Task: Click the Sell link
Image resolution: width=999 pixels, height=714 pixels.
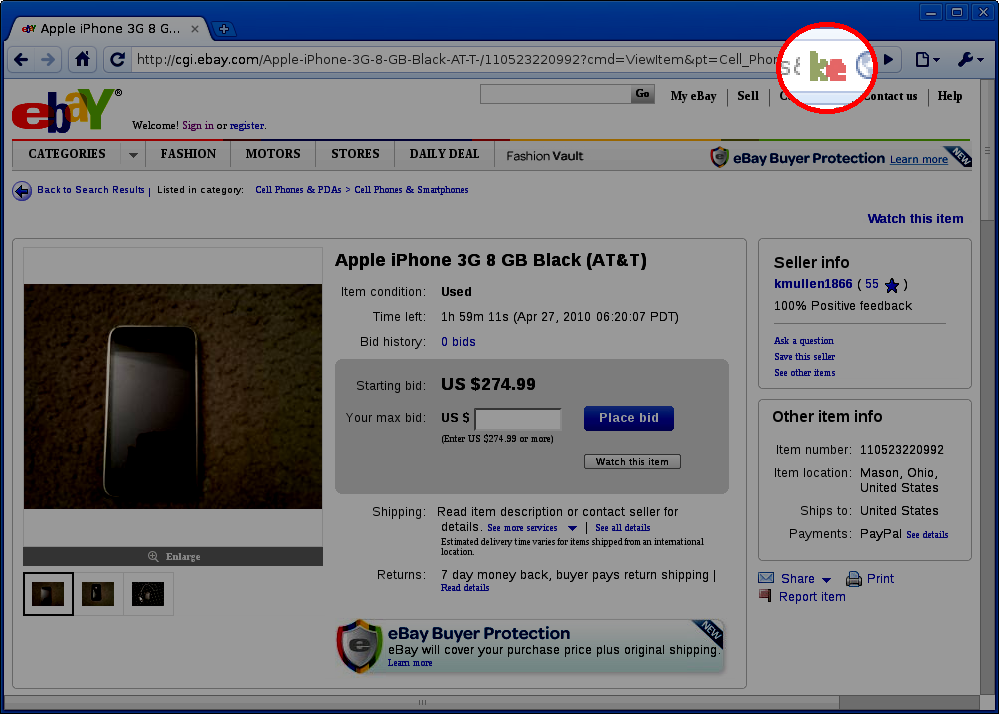Action: coord(748,96)
